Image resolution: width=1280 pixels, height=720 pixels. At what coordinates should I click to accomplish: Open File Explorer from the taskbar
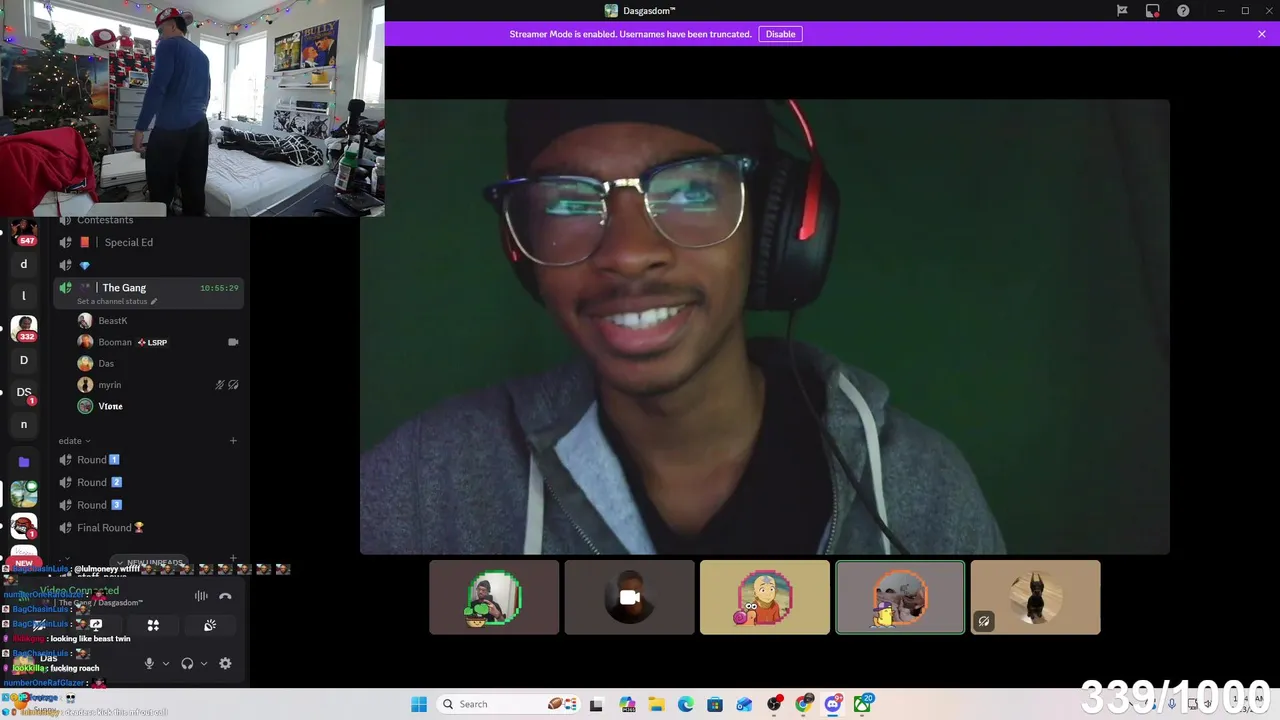click(x=656, y=704)
